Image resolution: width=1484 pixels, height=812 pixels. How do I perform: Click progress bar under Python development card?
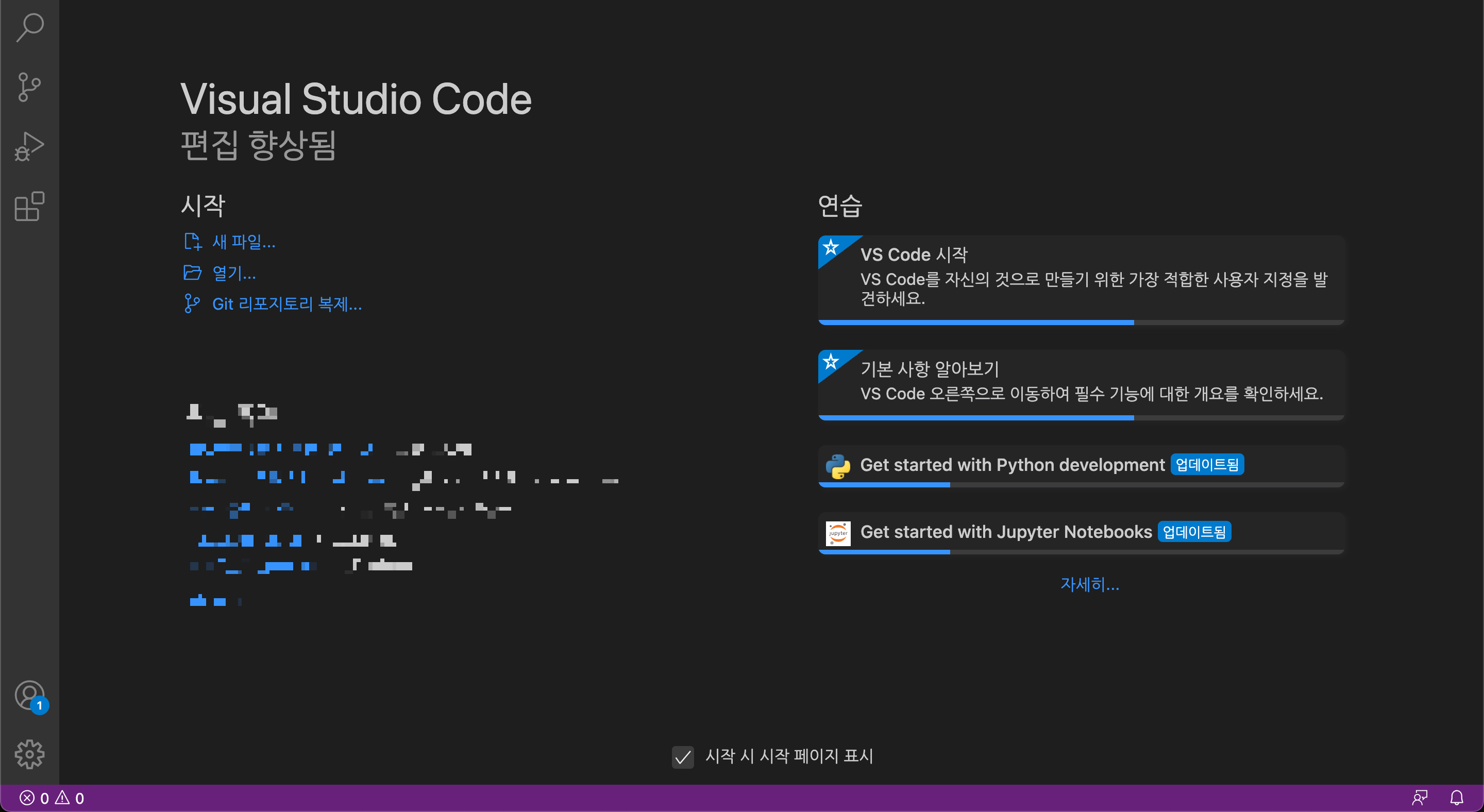pos(1081,485)
